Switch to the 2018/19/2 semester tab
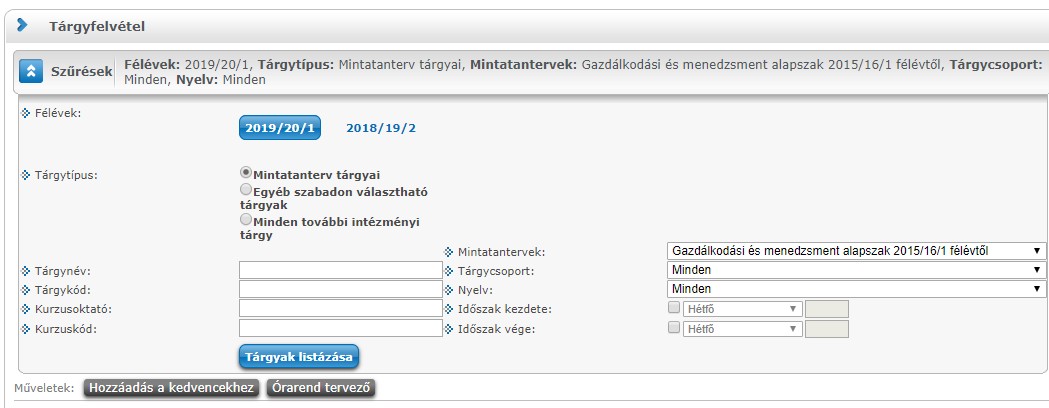This screenshot has width=1049, height=408. pyautogui.click(x=381, y=128)
